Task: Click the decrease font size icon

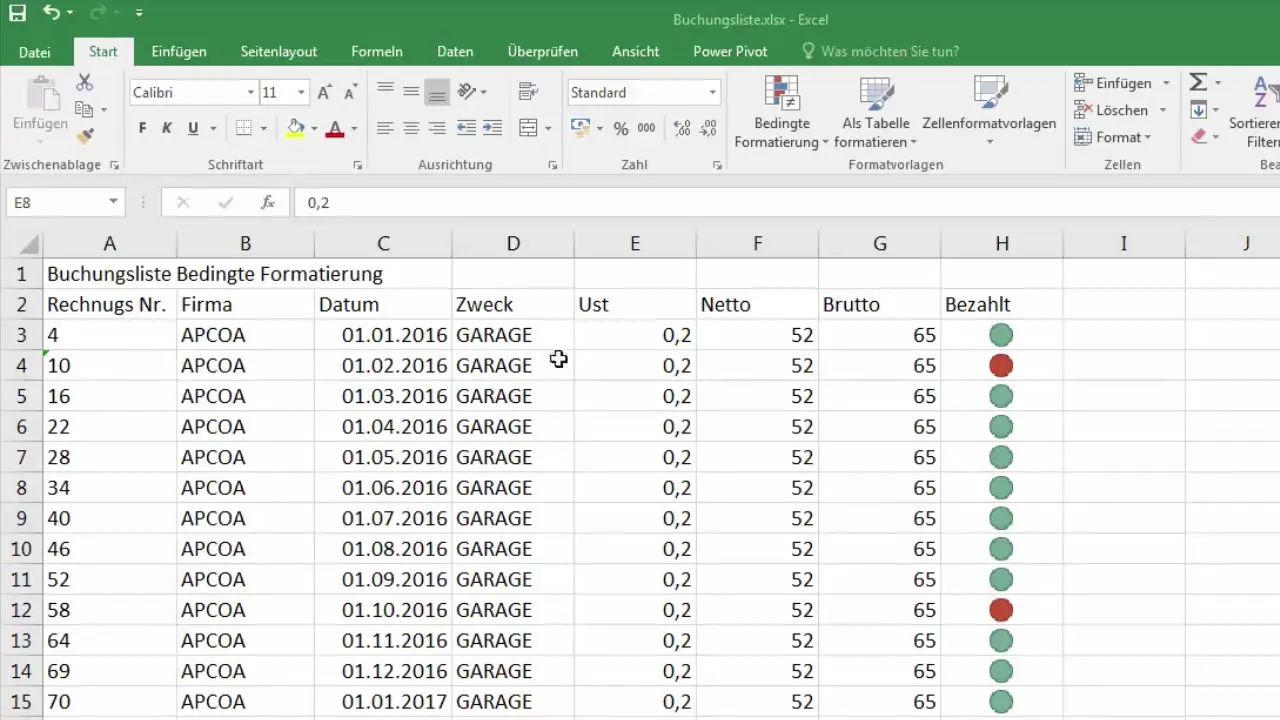Action: point(350,92)
